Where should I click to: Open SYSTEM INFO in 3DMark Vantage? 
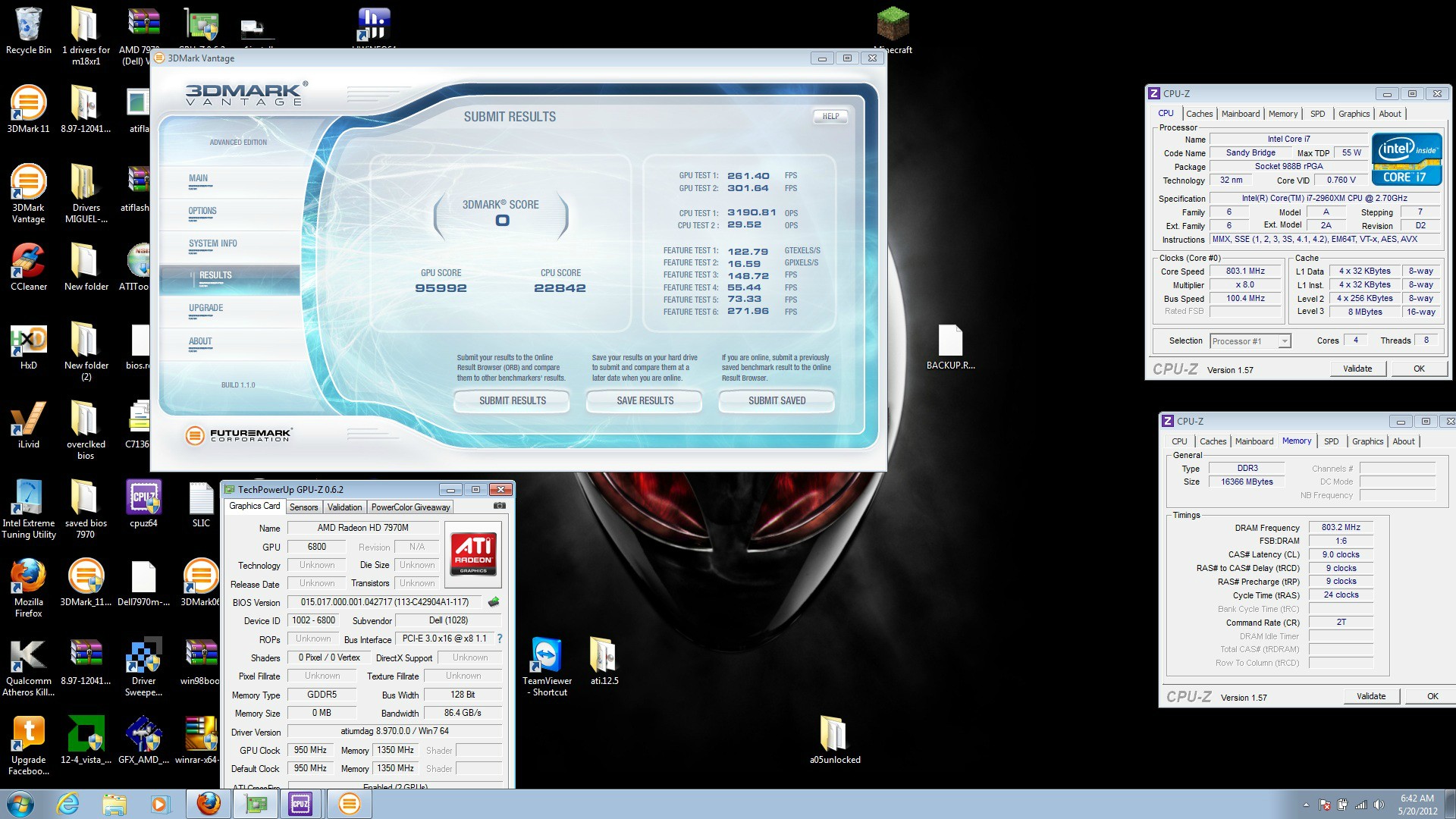coord(213,243)
